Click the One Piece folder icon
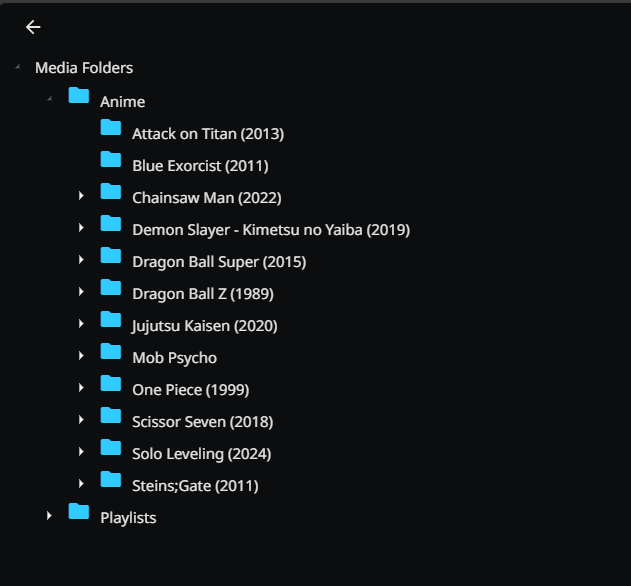This screenshot has width=631, height=586. [111, 385]
